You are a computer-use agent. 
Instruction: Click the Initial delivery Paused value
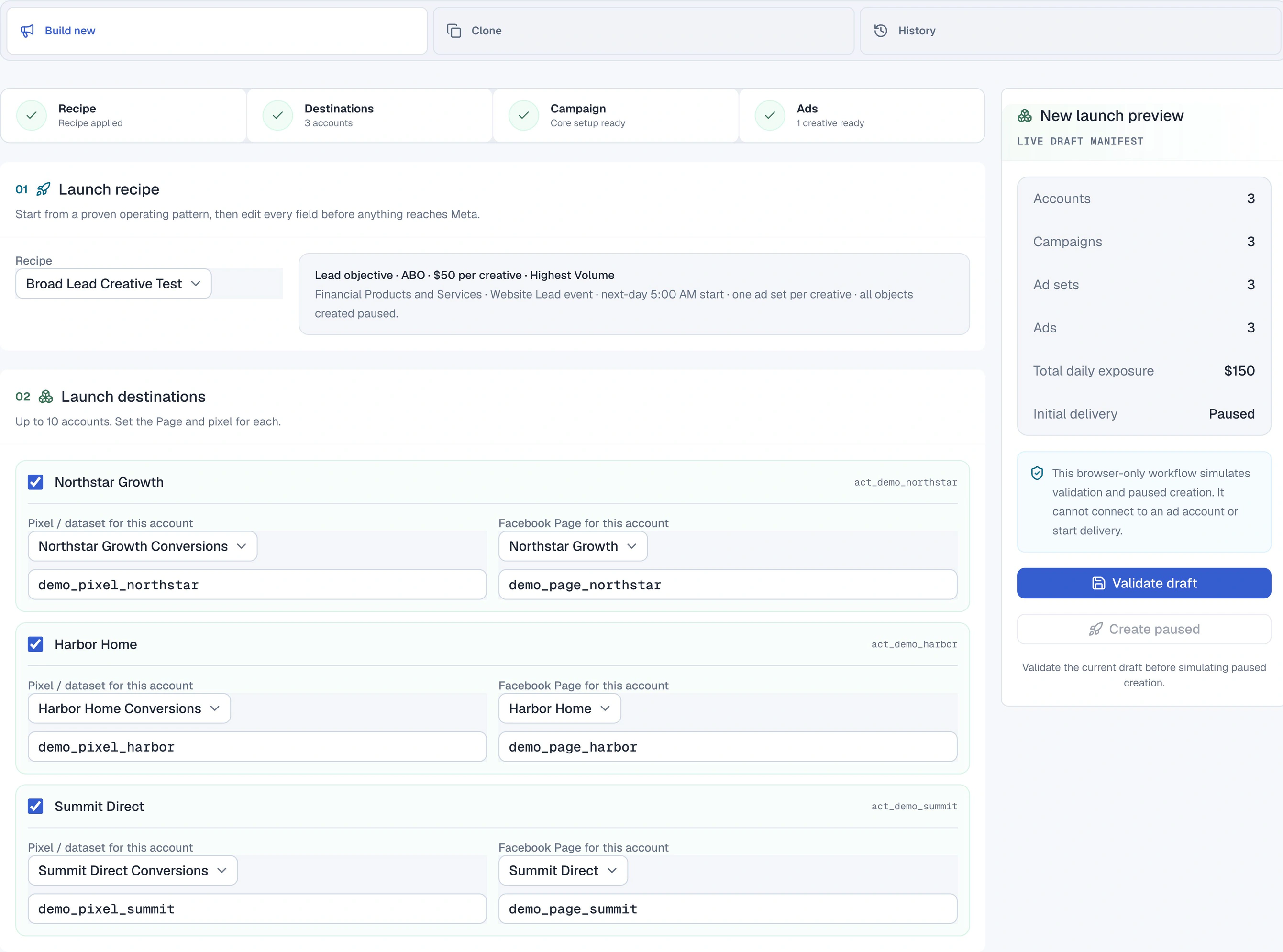[1232, 414]
